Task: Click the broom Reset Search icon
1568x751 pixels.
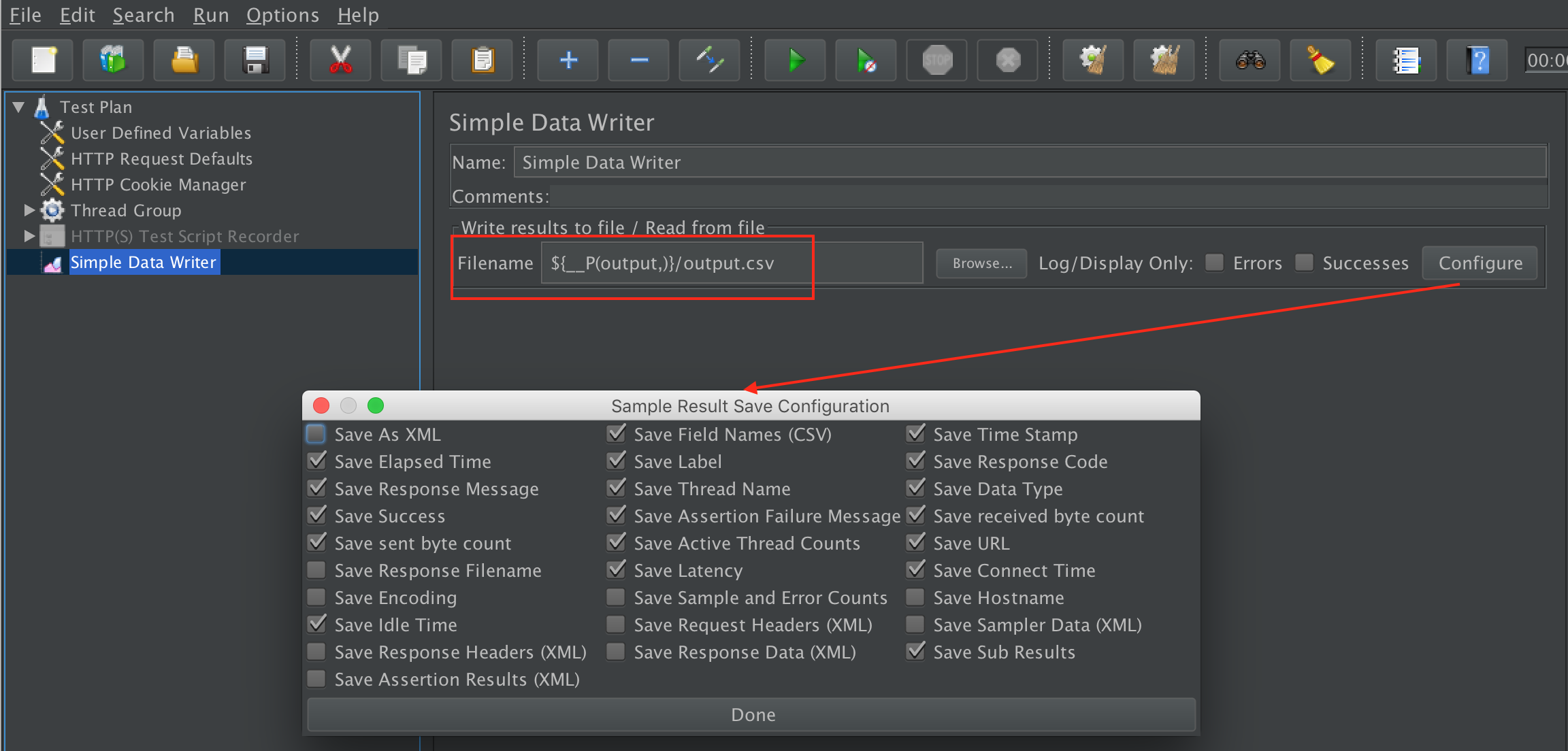Action: [1320, 61]
